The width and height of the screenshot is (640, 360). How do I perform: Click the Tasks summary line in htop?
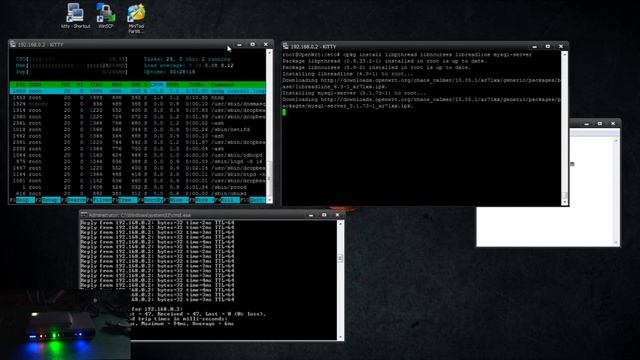(x=187, y=59)
